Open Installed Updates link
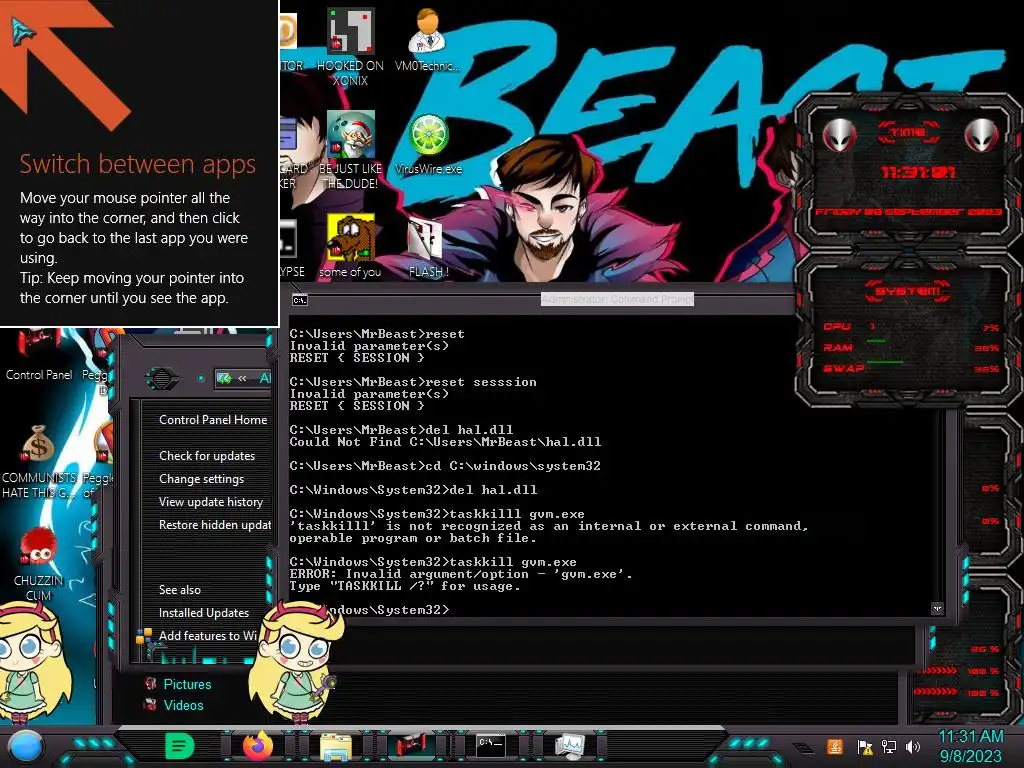Screen dimensions: 1024x768 [x=204, y=613]
